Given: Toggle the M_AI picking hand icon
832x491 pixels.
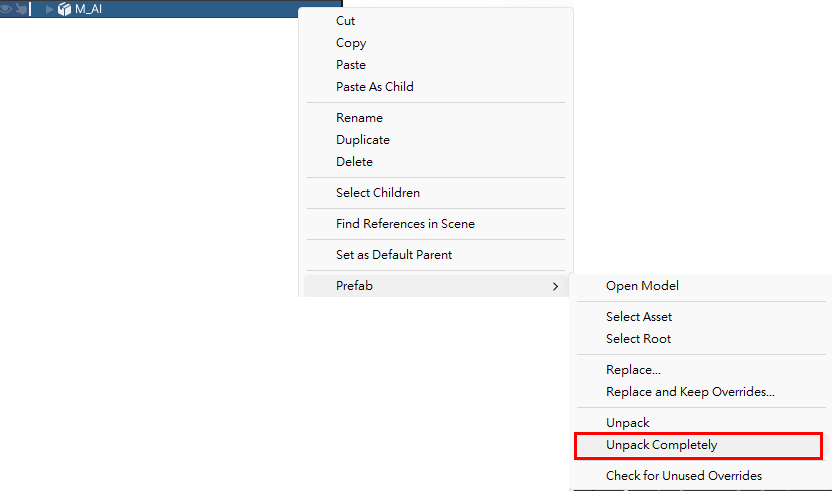Looking at the screenshot, I should pyautogui.click(x=21, y=9).
